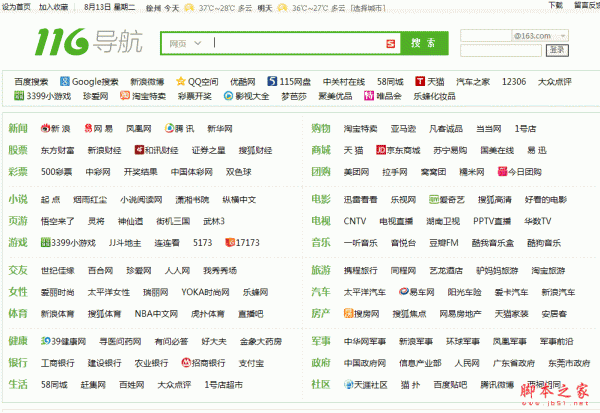600x413 pixels.
Task: Open 3399小游戏 in the 游戏 row
Action: click(x=68, y=243)
